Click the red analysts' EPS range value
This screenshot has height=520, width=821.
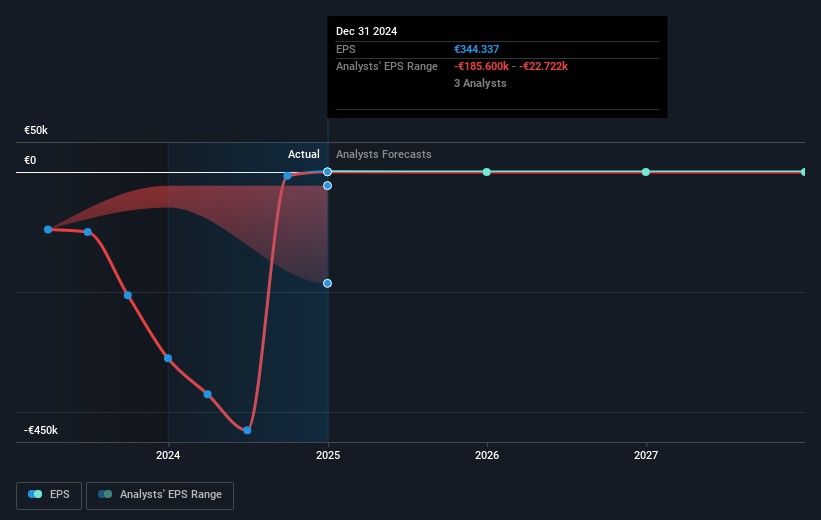[x=511, y=66]
